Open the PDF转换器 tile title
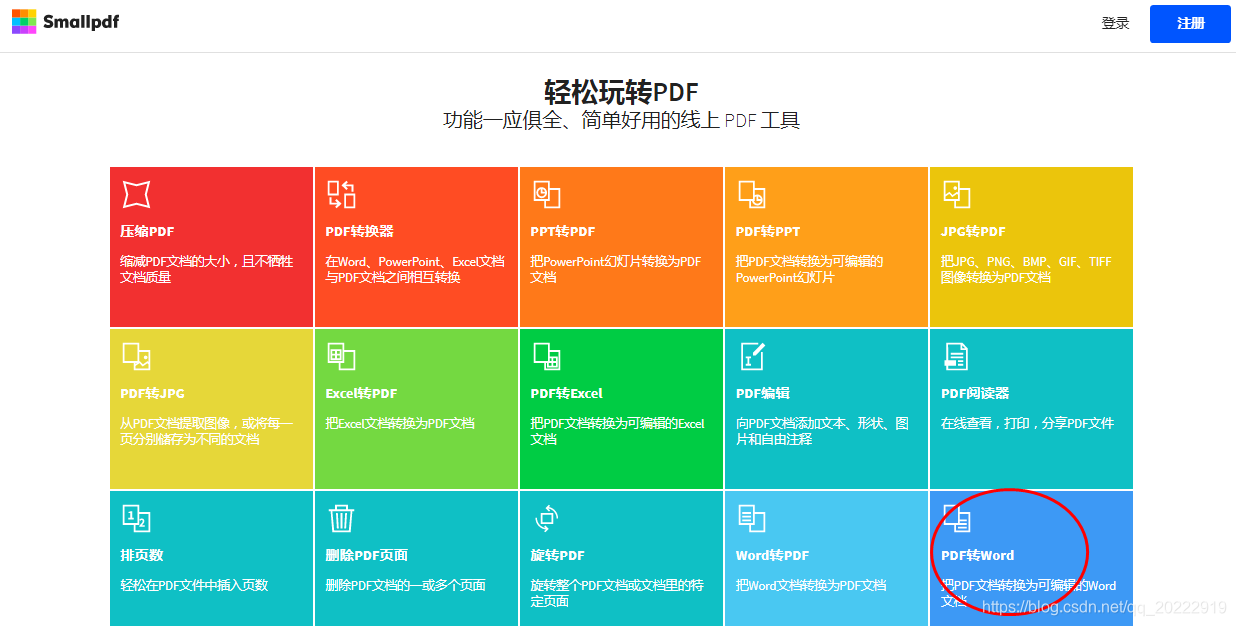 click(x=359, y=231)
